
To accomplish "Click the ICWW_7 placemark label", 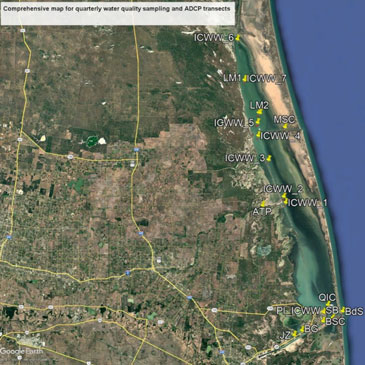I will tap(267, 79).
